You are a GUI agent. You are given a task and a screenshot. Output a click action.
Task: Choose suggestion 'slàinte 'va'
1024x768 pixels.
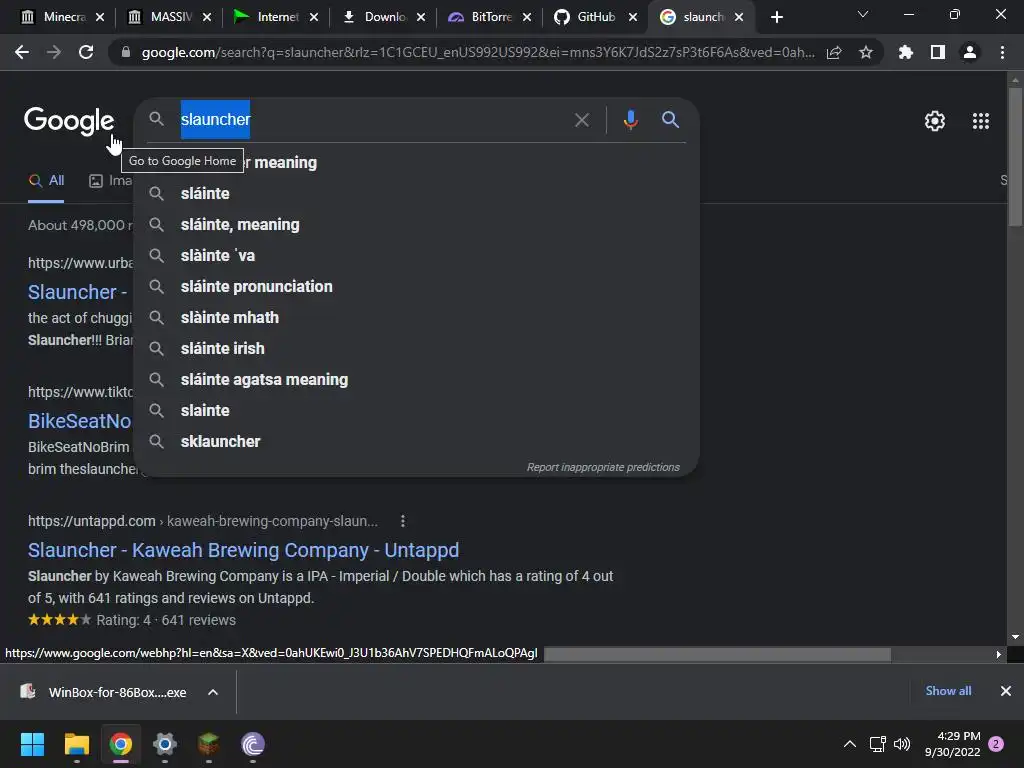(x=417, y=255)
